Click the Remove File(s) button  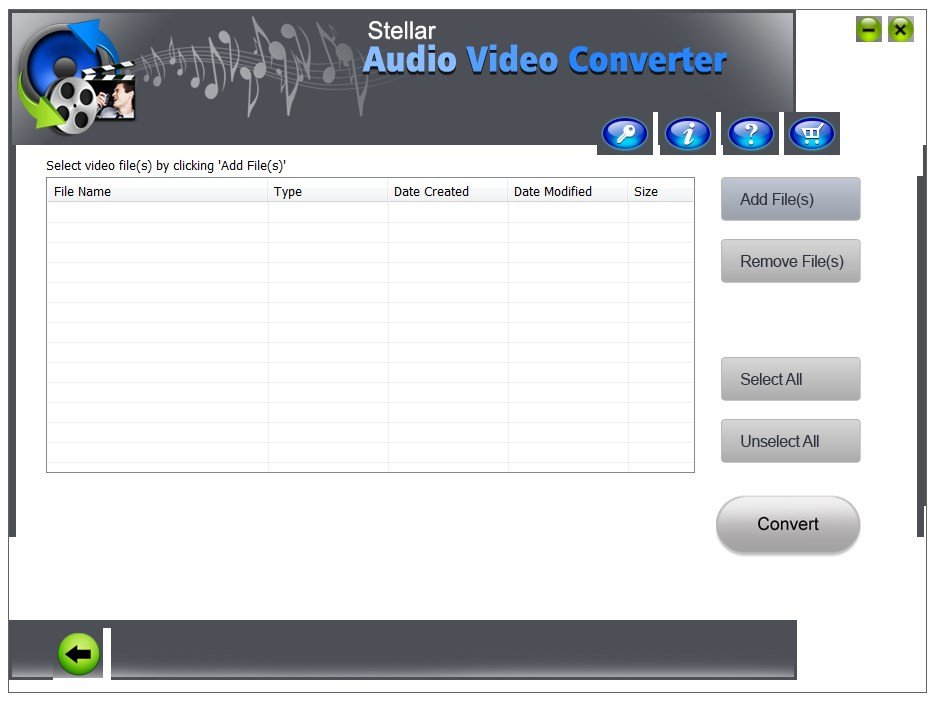click(x=791, y=261)
